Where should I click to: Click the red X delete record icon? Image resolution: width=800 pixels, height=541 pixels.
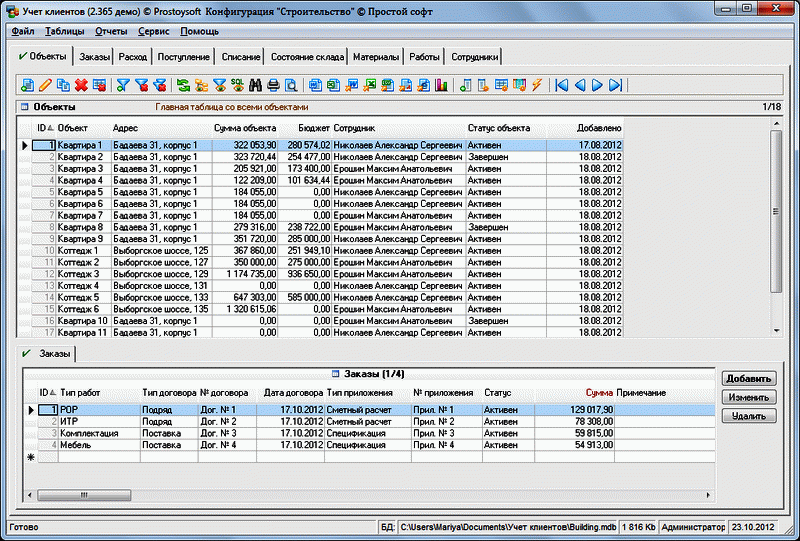(x=81, y=85)
